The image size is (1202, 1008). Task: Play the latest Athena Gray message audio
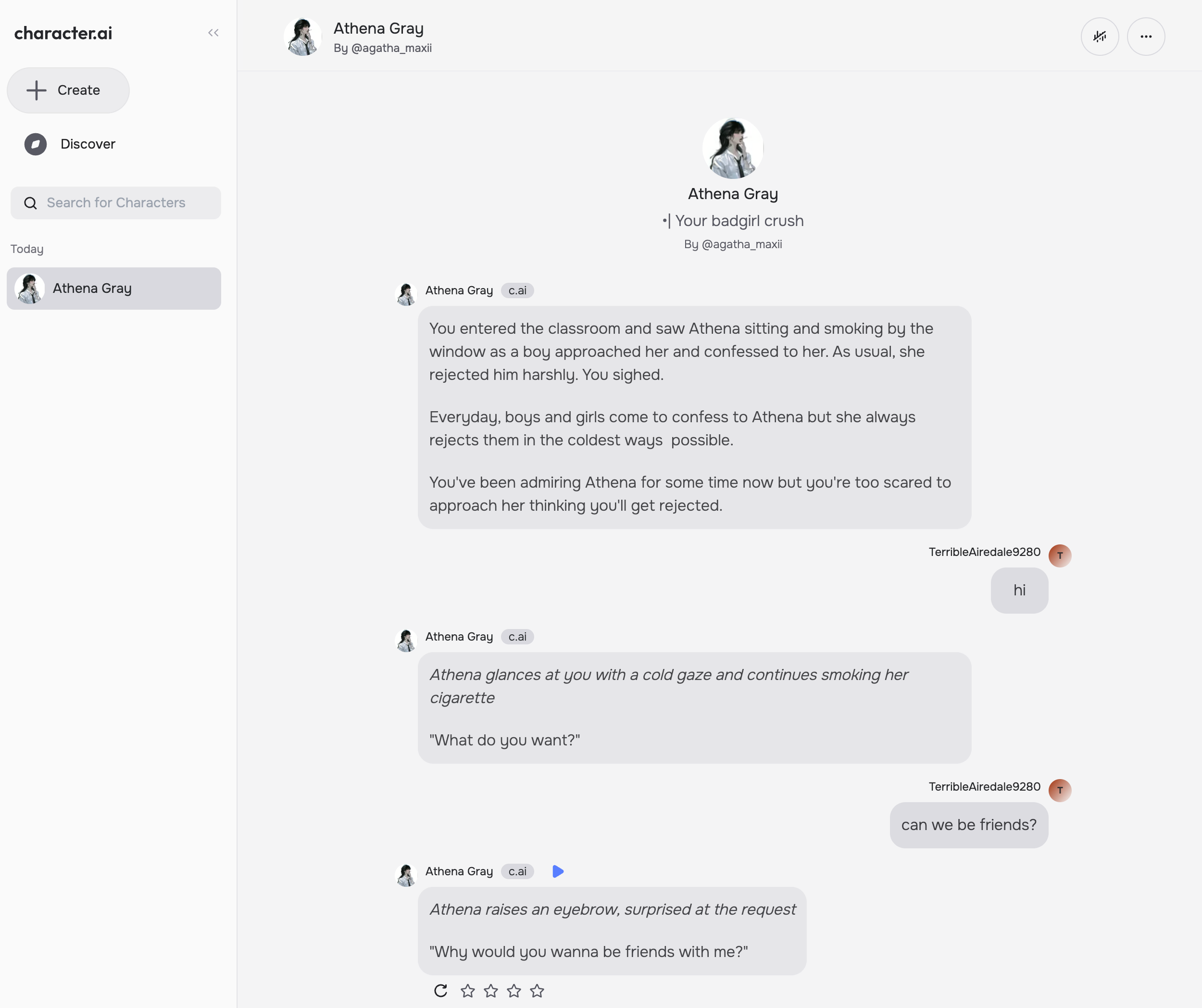click(558, 871)
